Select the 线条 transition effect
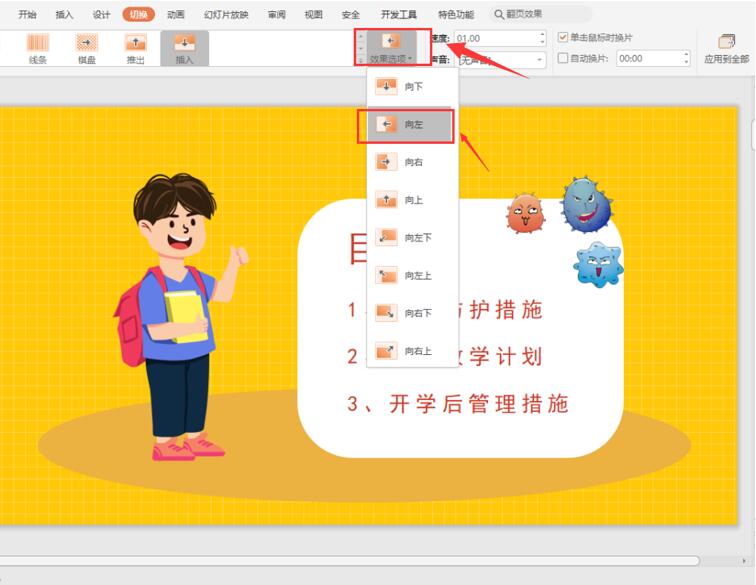 [38, 48]
